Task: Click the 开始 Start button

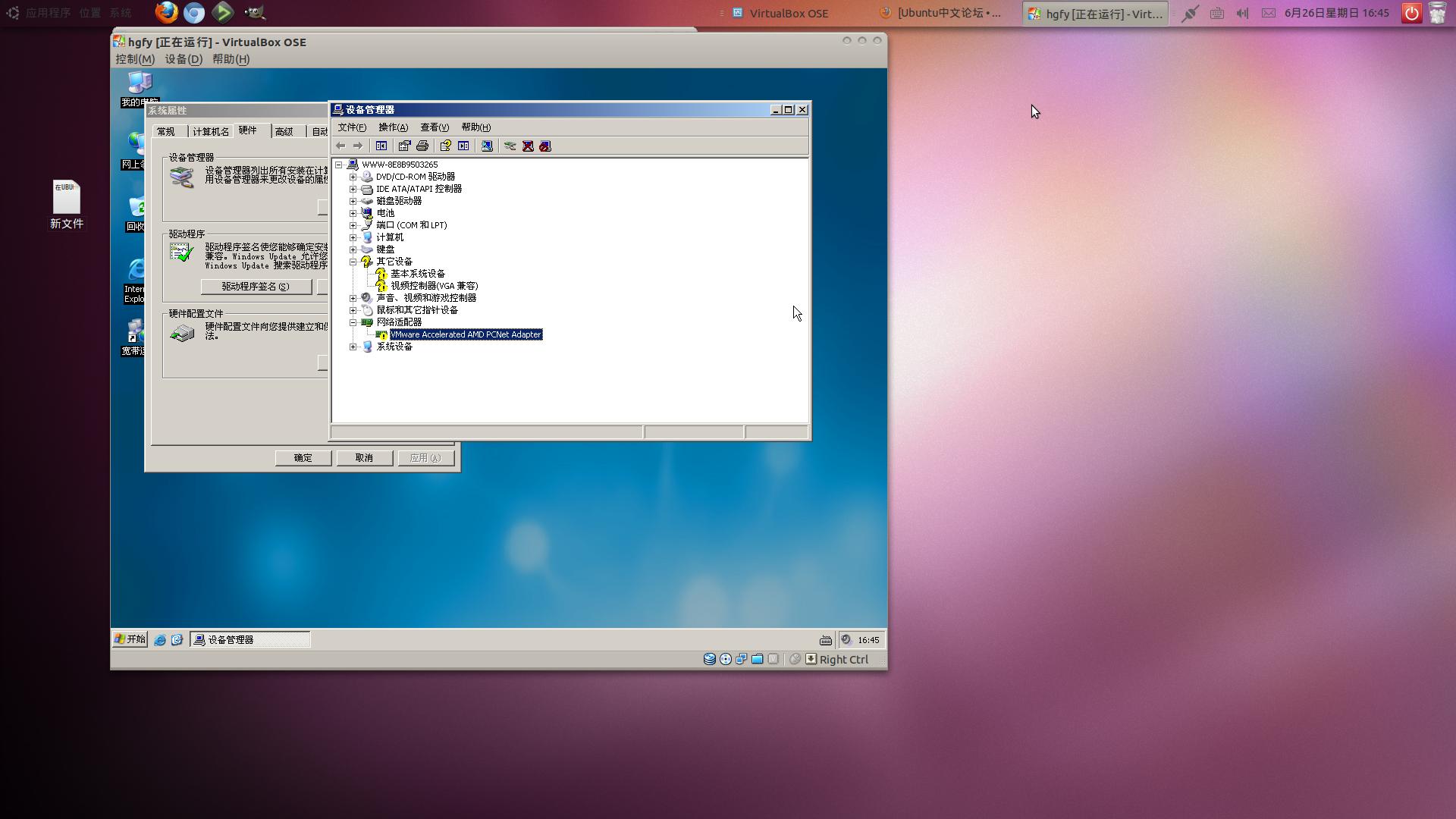Action: (x=130, y=639)
